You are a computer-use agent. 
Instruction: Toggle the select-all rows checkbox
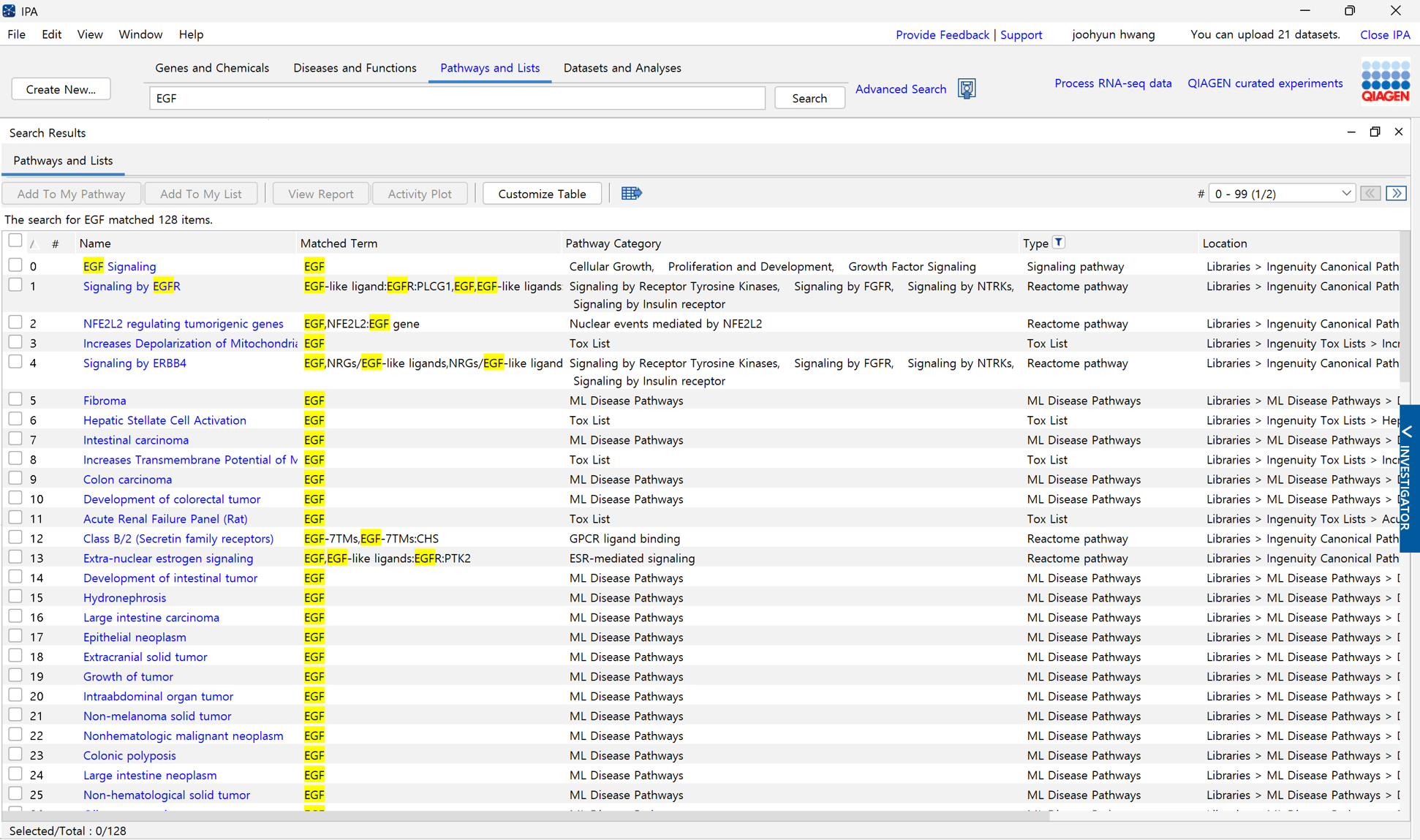[15, 241]
